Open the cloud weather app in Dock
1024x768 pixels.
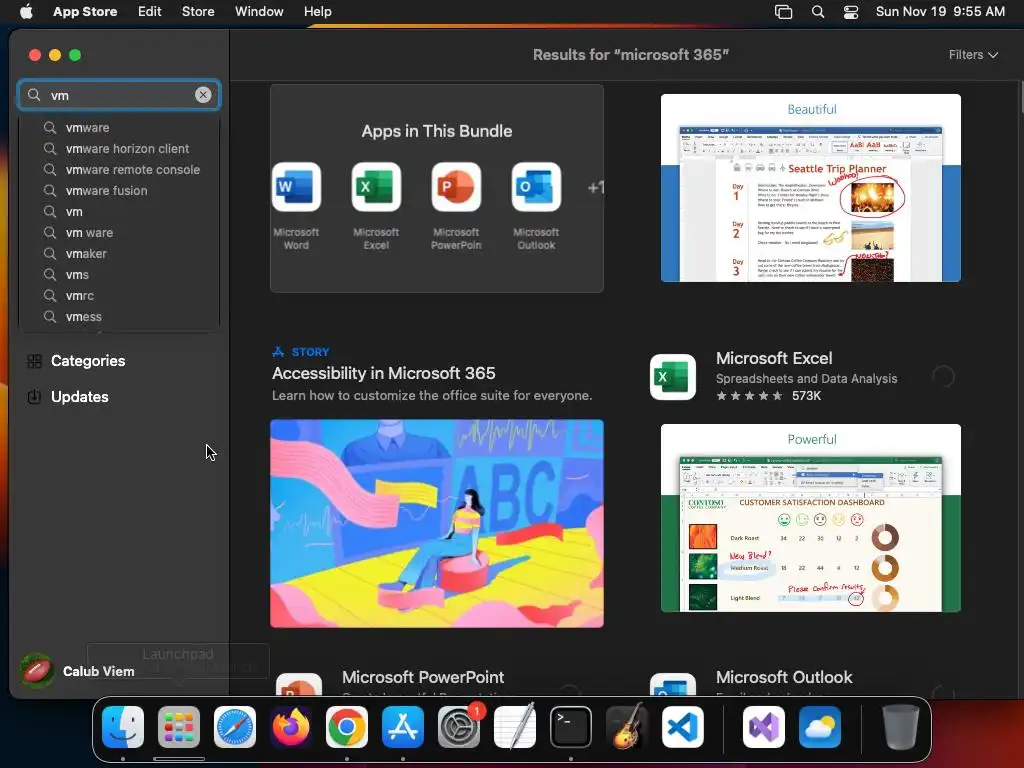click(x=820, y=727)
